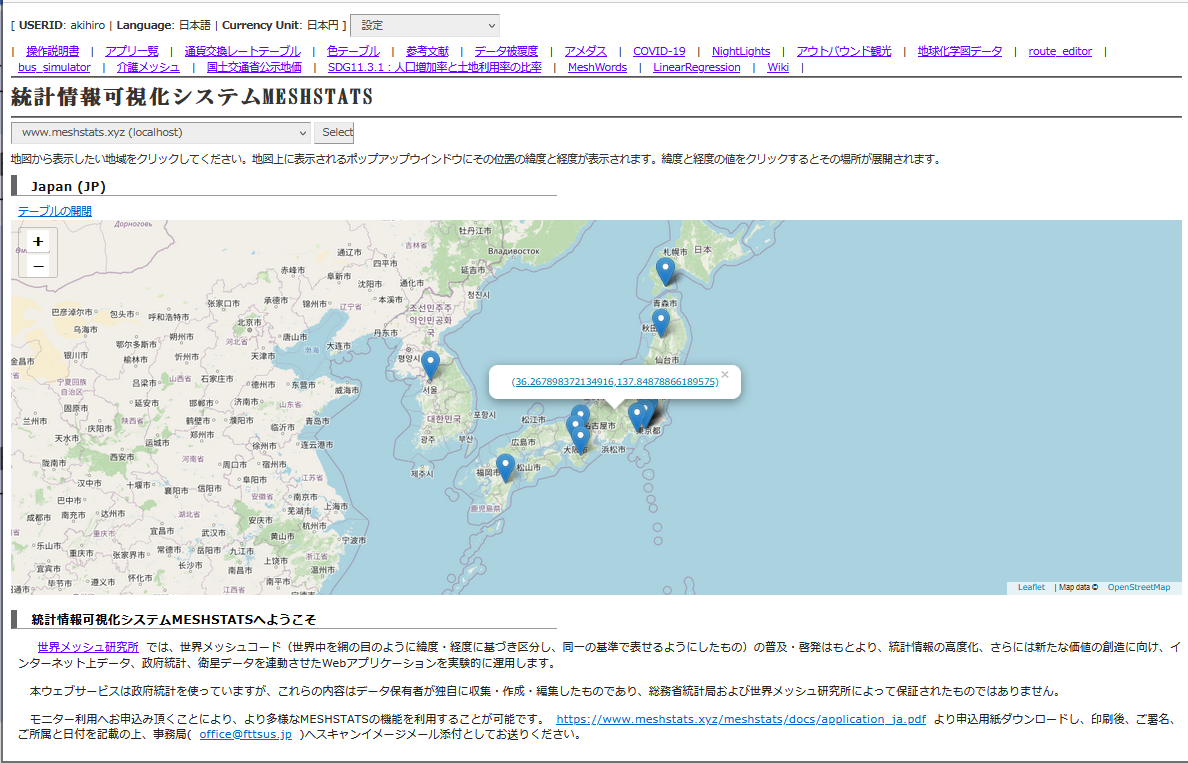
Task: Open the 世界メッシュ研究所 link
Action: [88, 647]
